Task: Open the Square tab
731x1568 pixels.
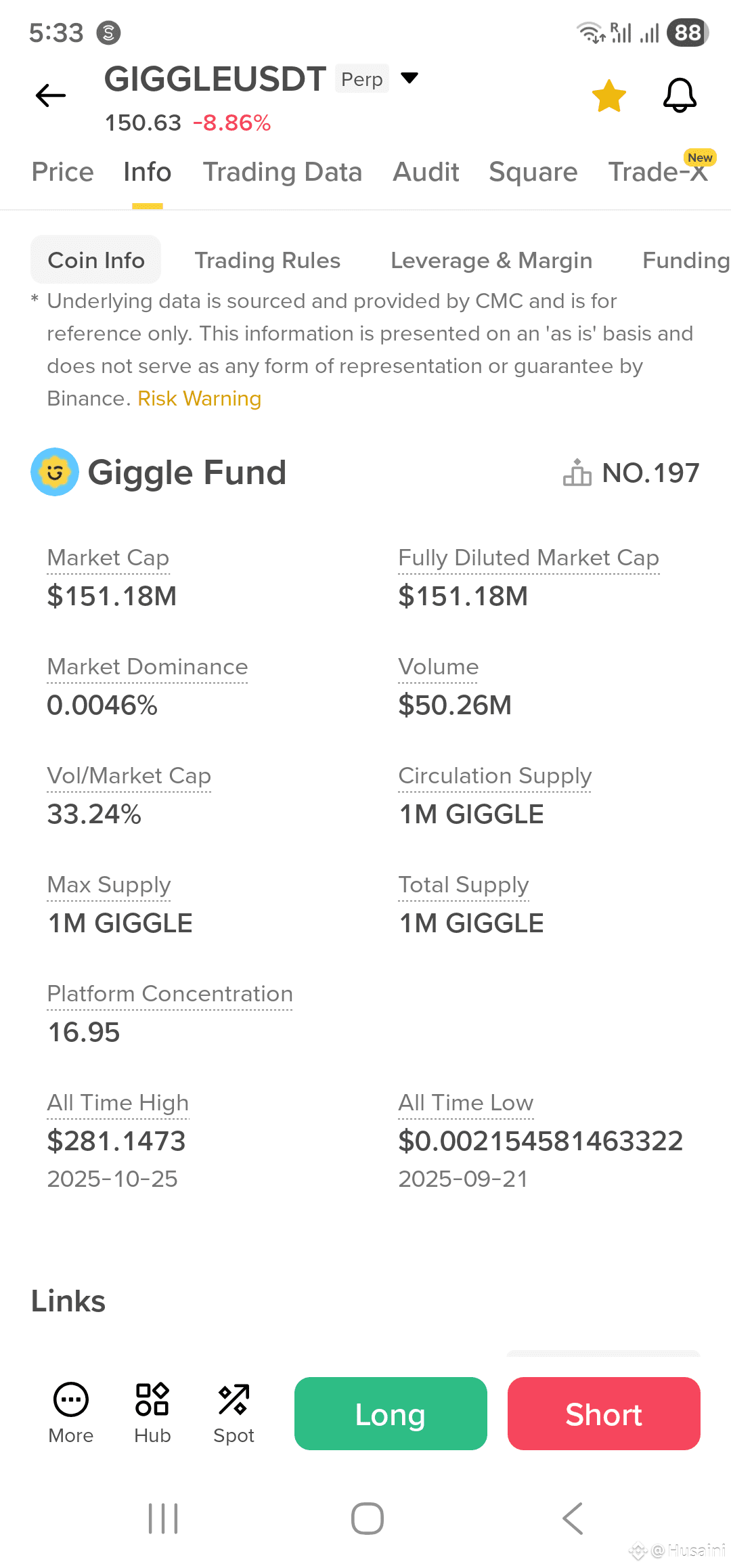Action: (x=533, y=172)
